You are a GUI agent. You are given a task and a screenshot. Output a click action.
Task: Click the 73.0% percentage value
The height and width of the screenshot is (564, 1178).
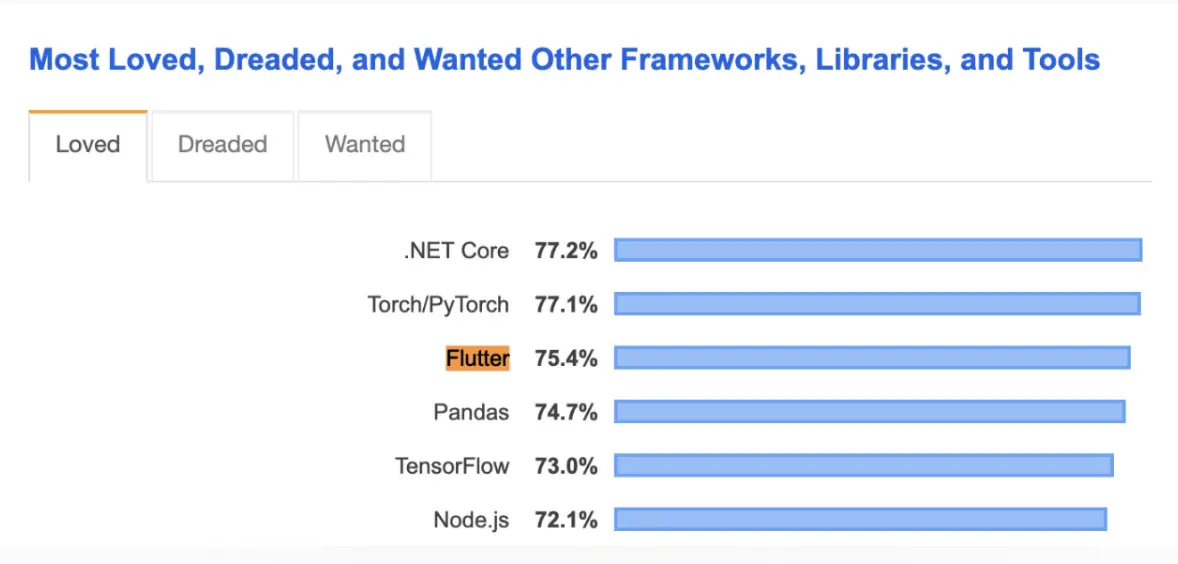566,466
